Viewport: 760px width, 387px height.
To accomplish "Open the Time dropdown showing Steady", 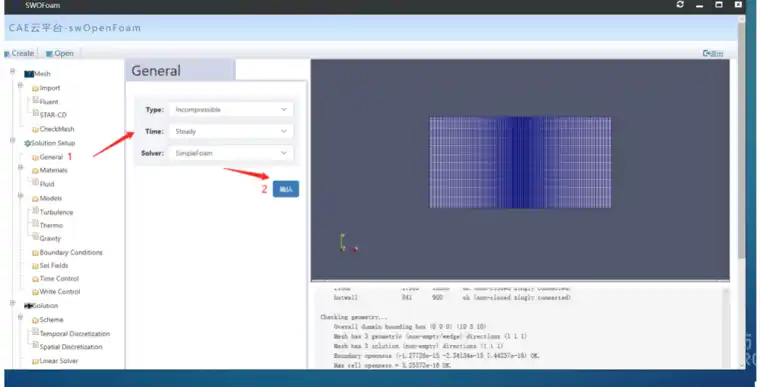I will tap(231, 131).
